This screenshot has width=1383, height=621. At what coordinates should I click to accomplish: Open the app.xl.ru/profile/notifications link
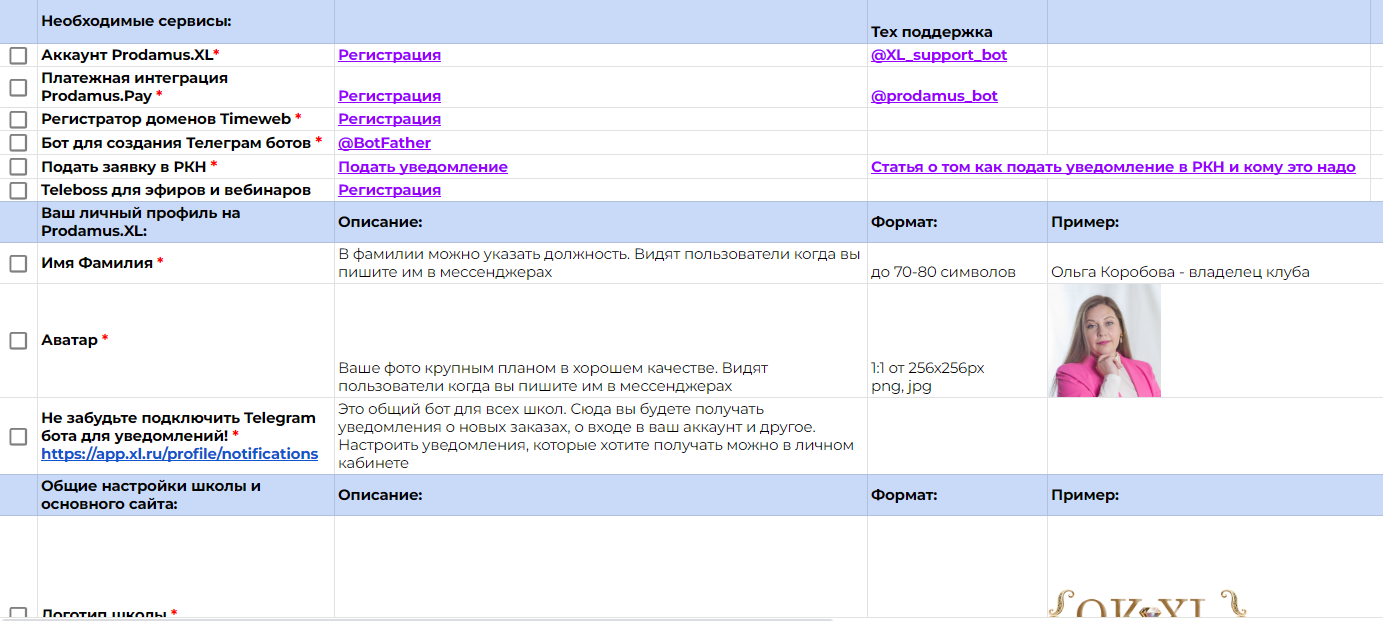click(x=180, y=454)
